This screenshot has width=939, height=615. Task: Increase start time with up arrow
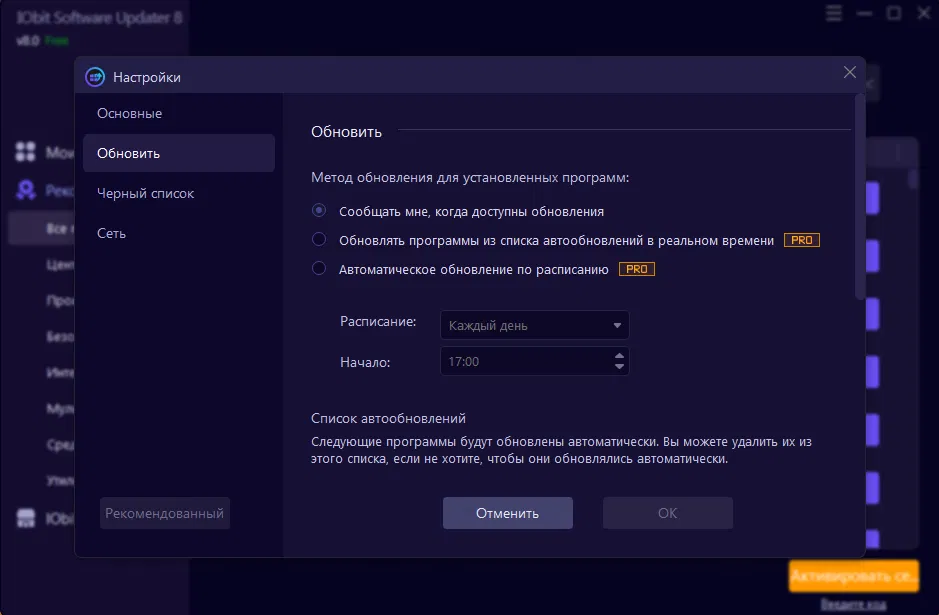pos(619,356)
